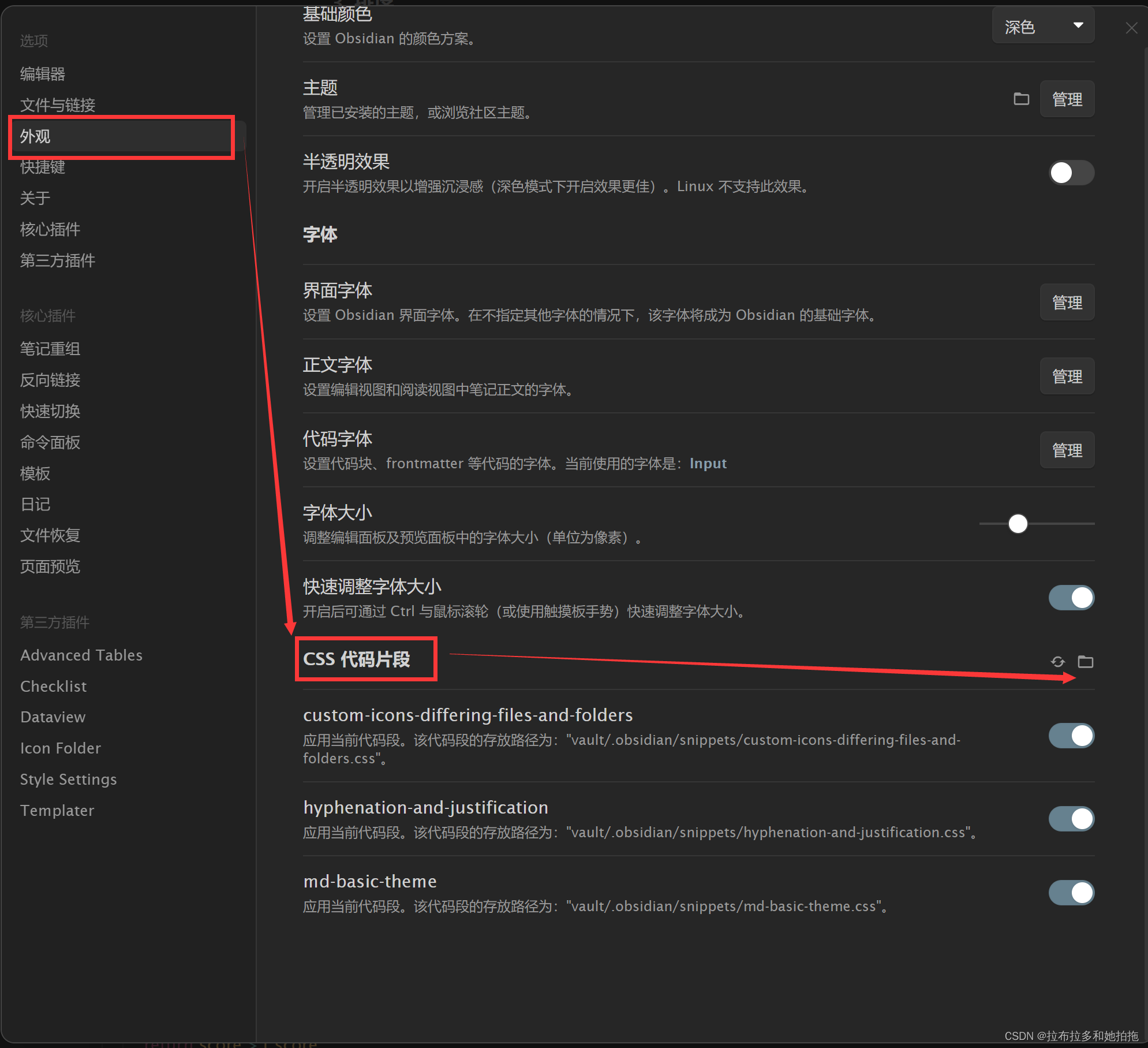Viewport: 1148px width, 1048px height.
Task: Disable the md-basic-theme snippet
Action: pos(1071,893)
